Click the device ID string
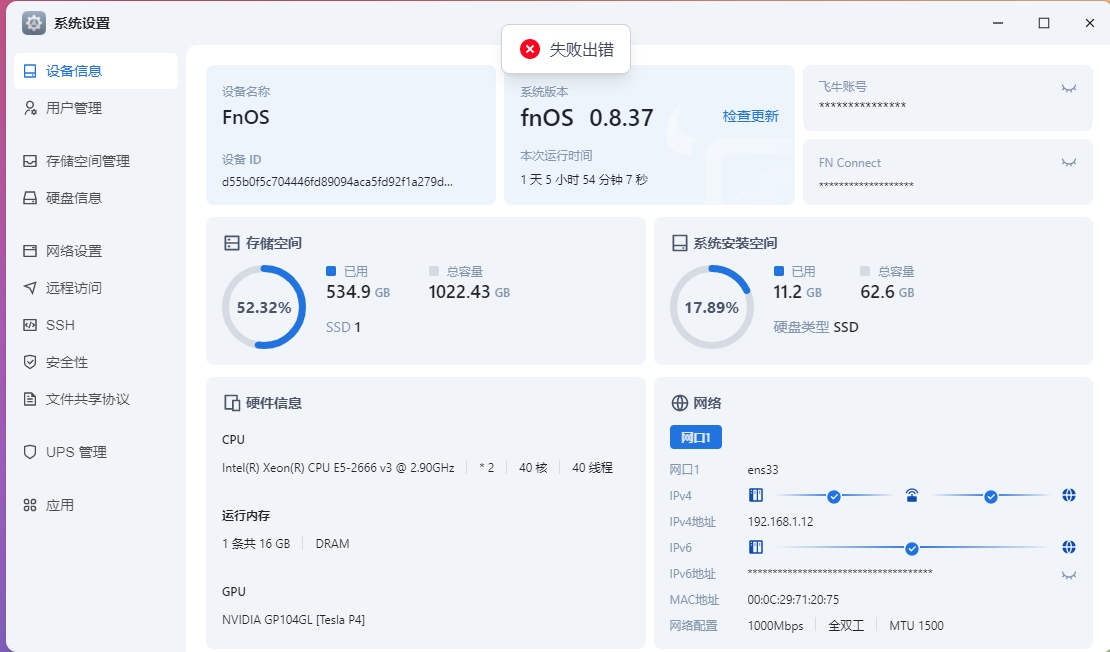This screenshot has height=652, width=1110. [x=337, y=181]
